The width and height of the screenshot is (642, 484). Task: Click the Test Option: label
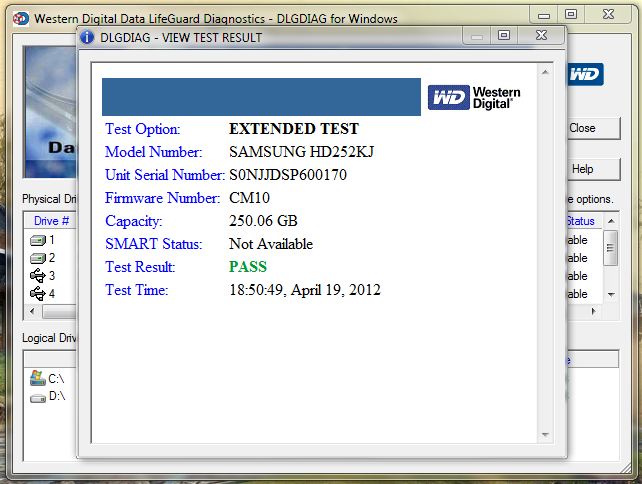pos(142,129)
